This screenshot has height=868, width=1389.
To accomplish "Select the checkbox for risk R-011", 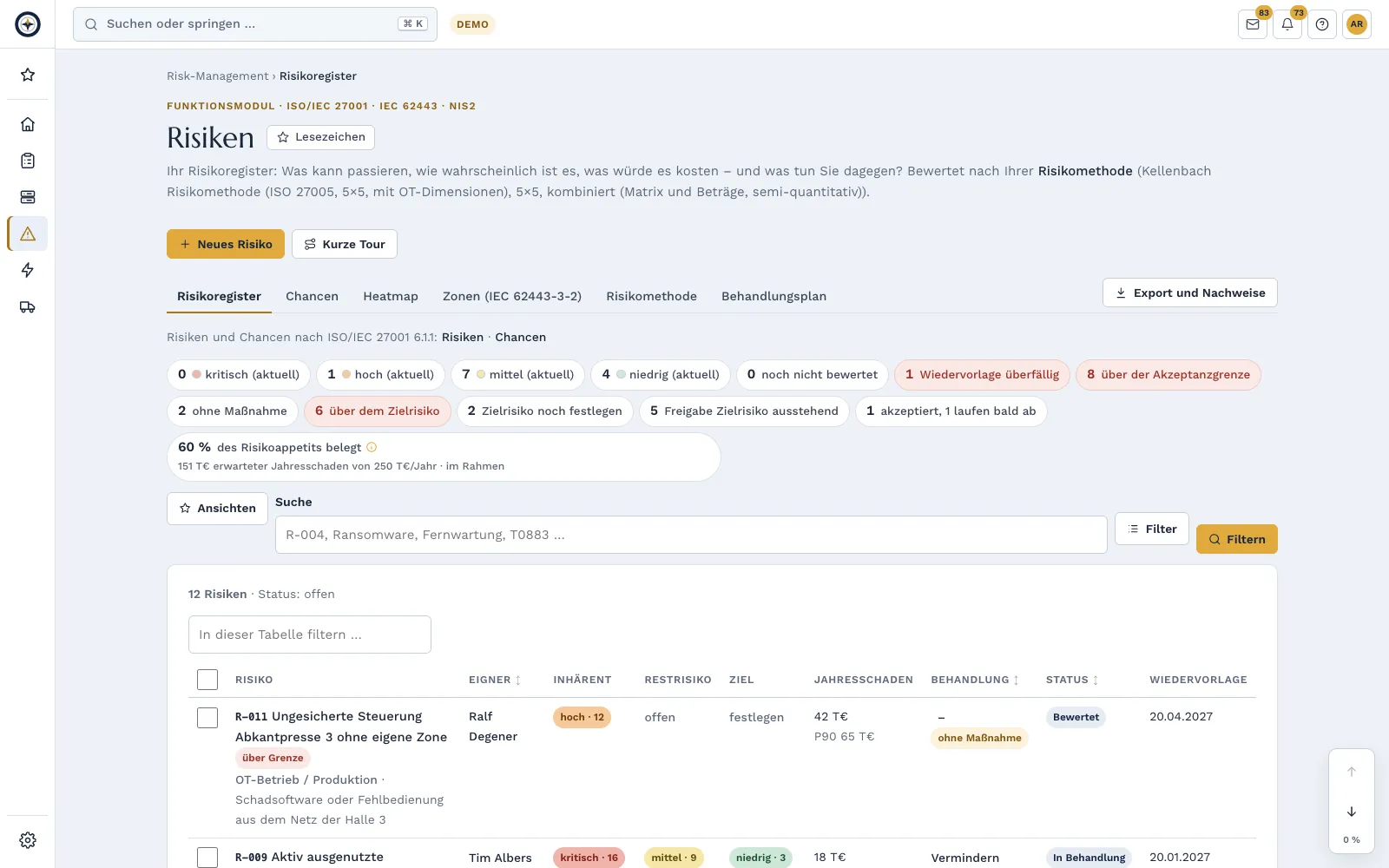I will click(x=207, y=718).
